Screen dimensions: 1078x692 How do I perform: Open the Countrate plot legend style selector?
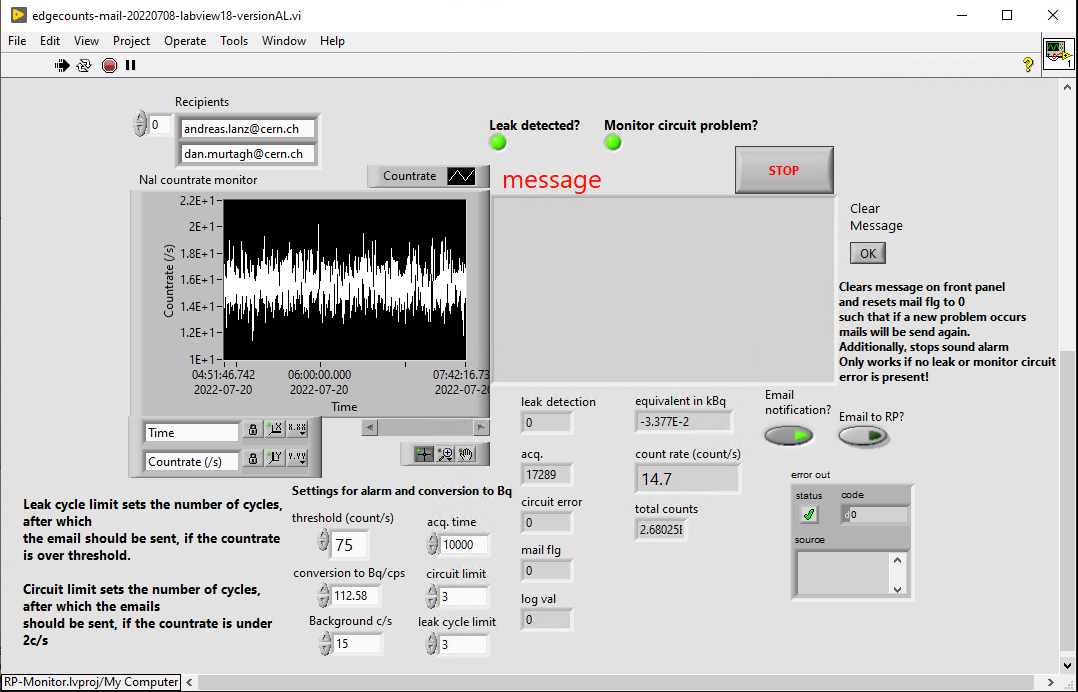point(461,176)
